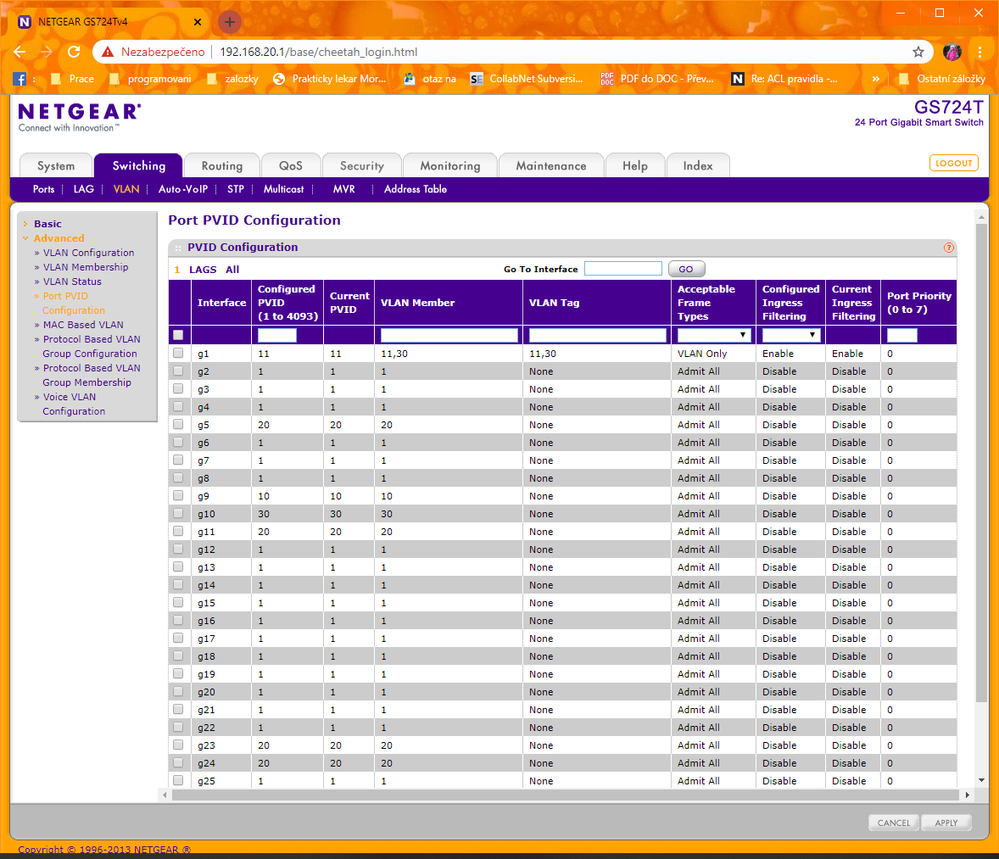
Task: Reload the page with refresh icon
Action: [74, 52]
